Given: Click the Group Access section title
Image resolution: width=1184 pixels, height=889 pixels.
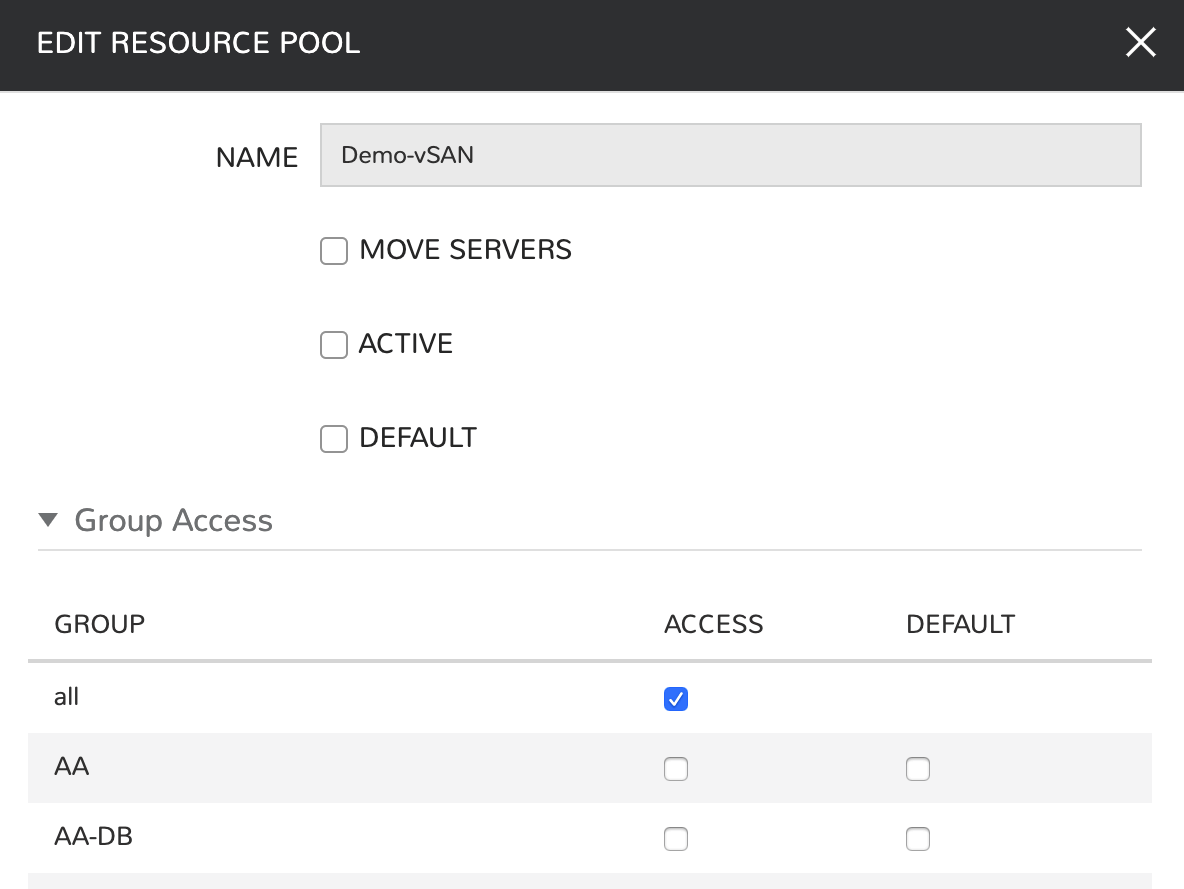Looking at the screenshot, I should pos(173,521).
